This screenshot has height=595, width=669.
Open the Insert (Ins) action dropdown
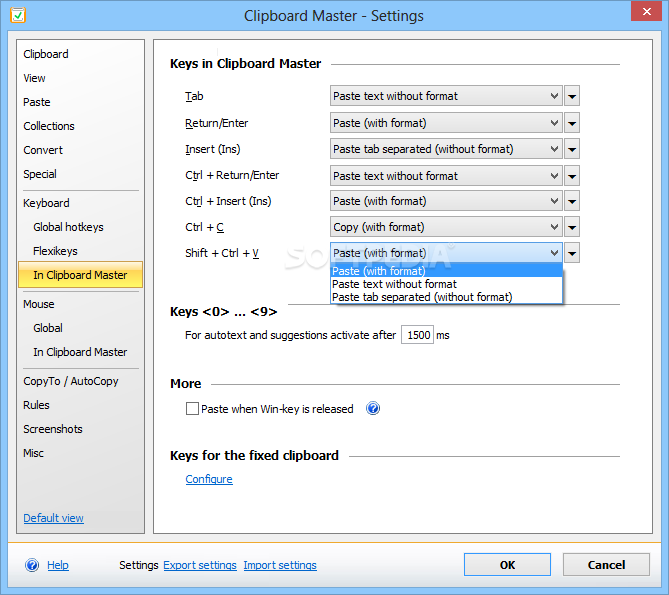(446, 149)
